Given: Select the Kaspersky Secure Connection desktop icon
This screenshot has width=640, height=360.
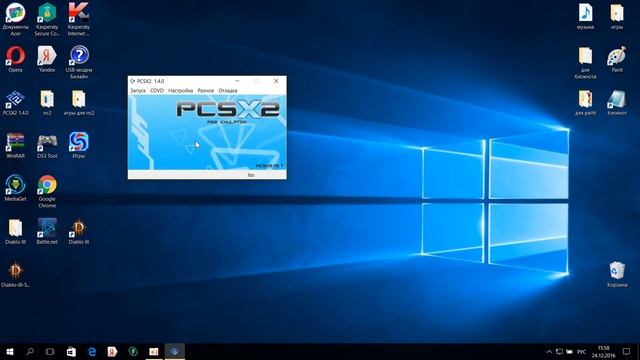Looking at the screenshot, I should click(47, 19).
